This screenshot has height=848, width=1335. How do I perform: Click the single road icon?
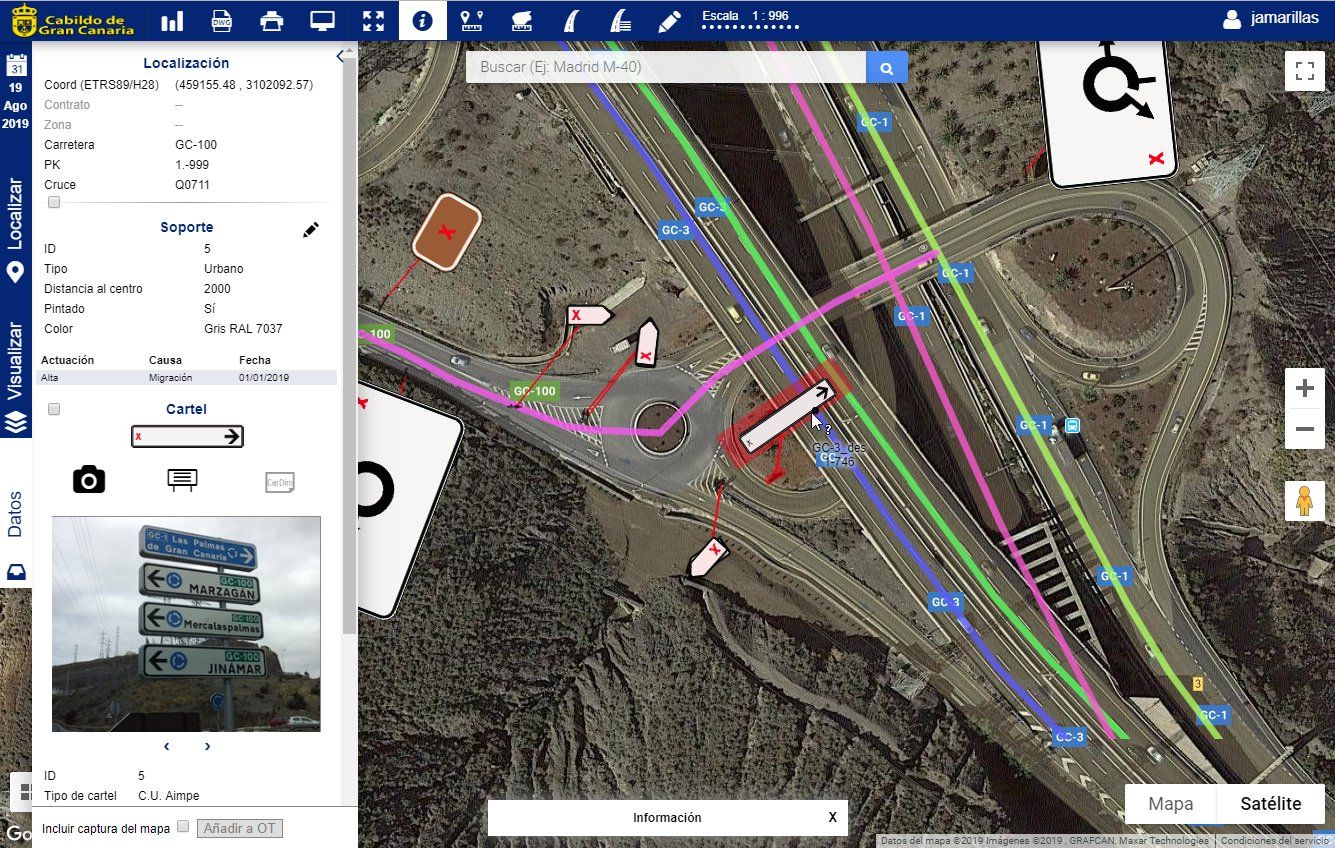(x=570, y=20)
